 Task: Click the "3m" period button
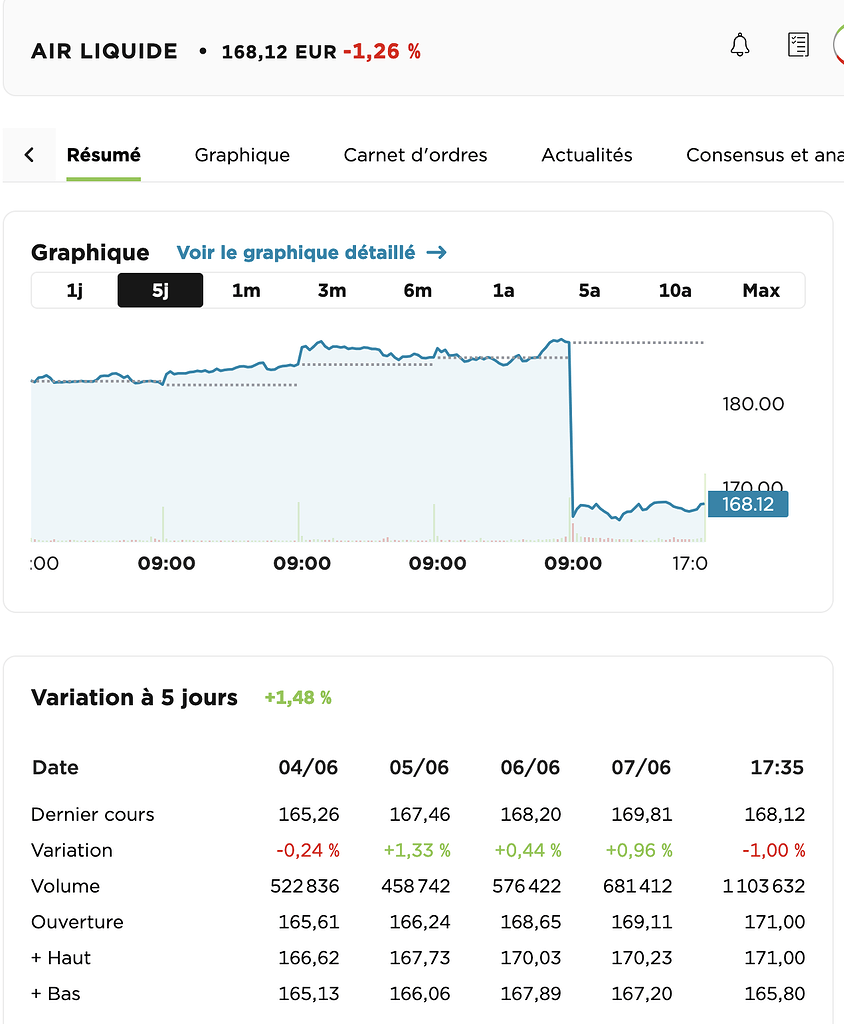point(331,290)
